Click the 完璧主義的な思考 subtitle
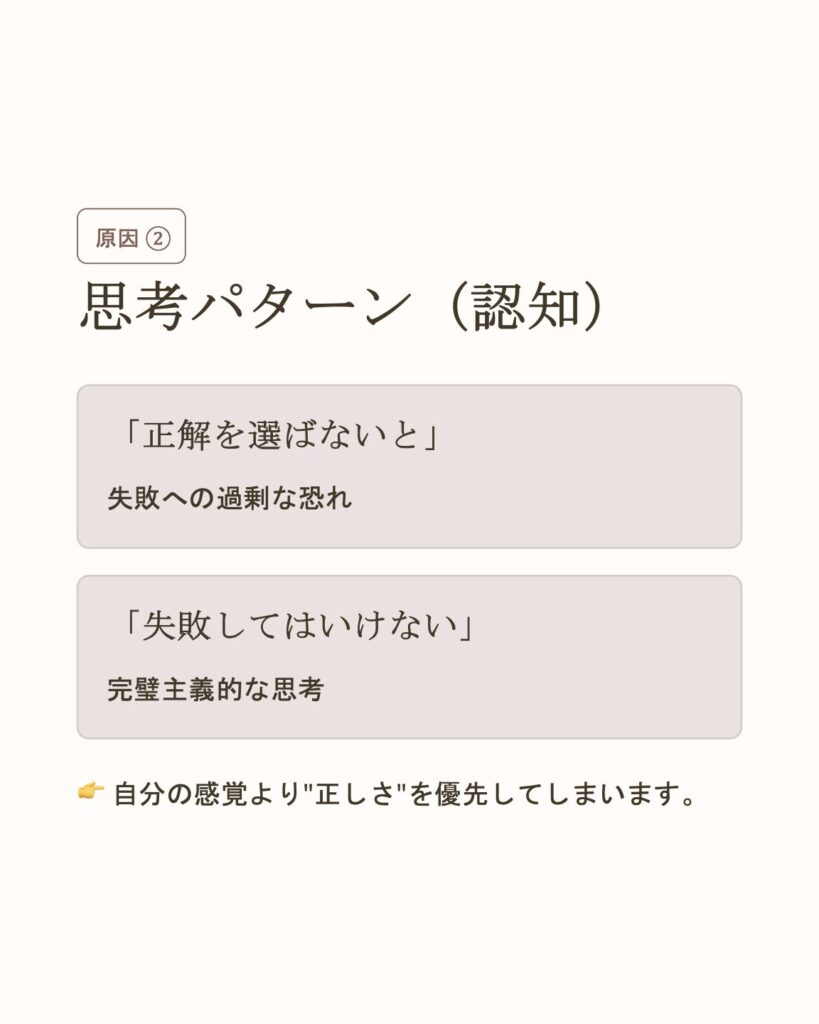The width and height of the screenshot is (819, 1024). (215, 689)
